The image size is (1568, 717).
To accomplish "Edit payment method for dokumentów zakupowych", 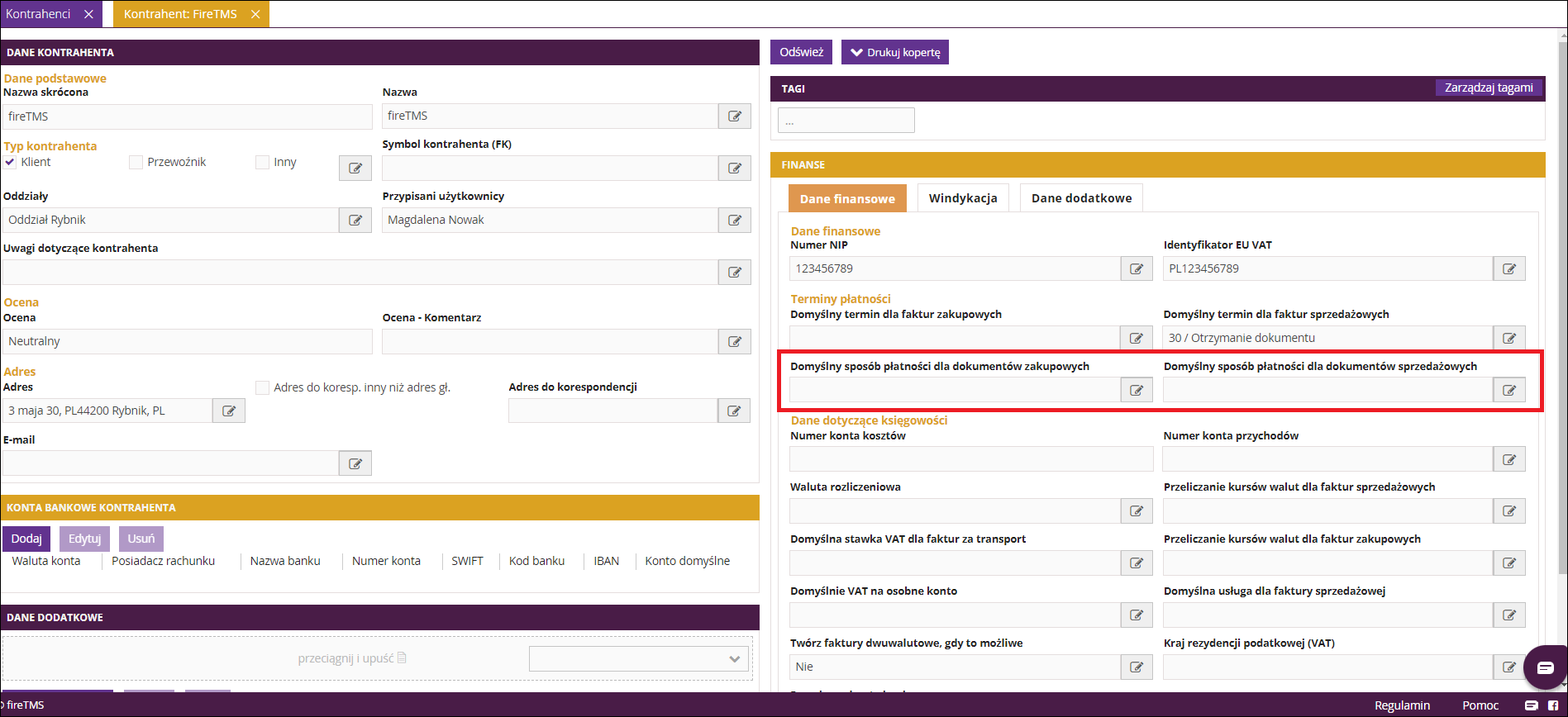I will (1137, 390).
